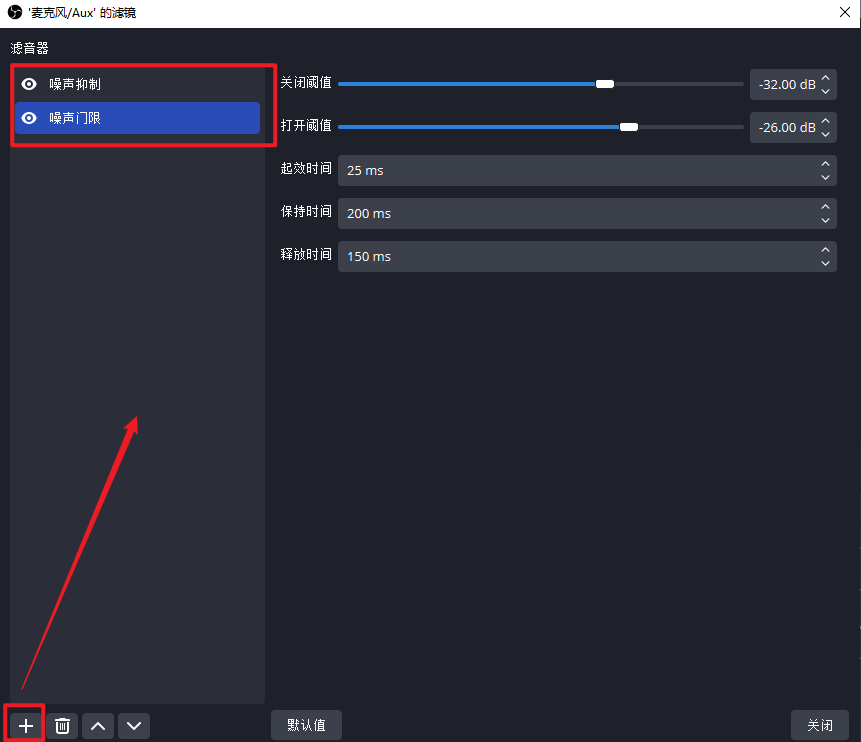This screenshot has height=742, width=861.
Task: Increase 关闭阈值 value with up arrow
Action: 825,79
